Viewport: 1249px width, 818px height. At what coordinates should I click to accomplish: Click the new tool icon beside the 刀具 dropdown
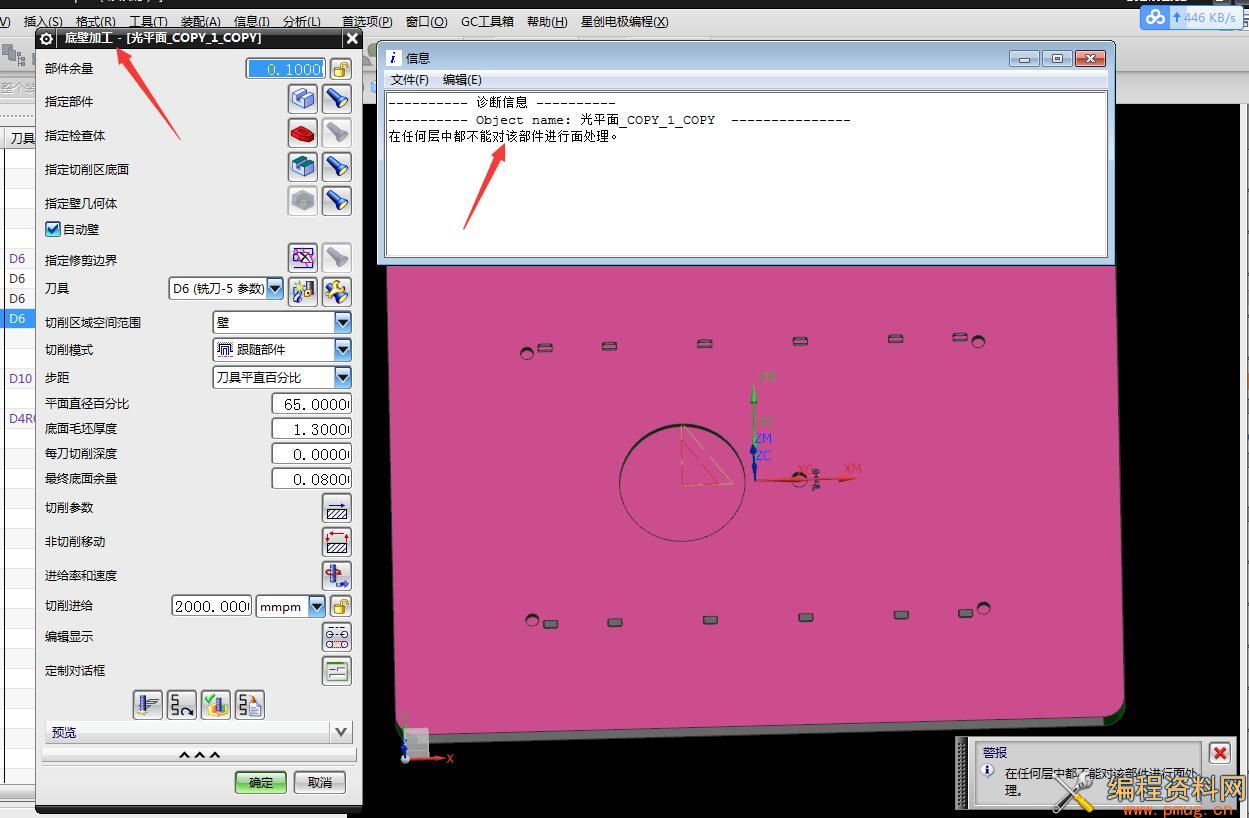point(303,291)
